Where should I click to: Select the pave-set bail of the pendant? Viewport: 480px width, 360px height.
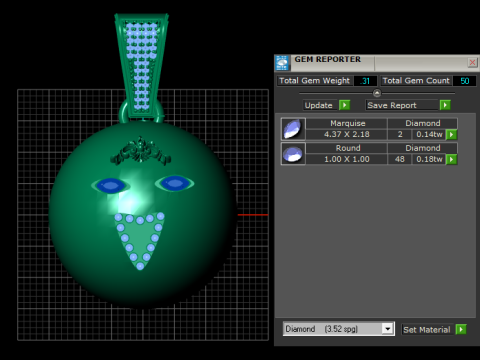pyautogui.click(x=142, y=65)
